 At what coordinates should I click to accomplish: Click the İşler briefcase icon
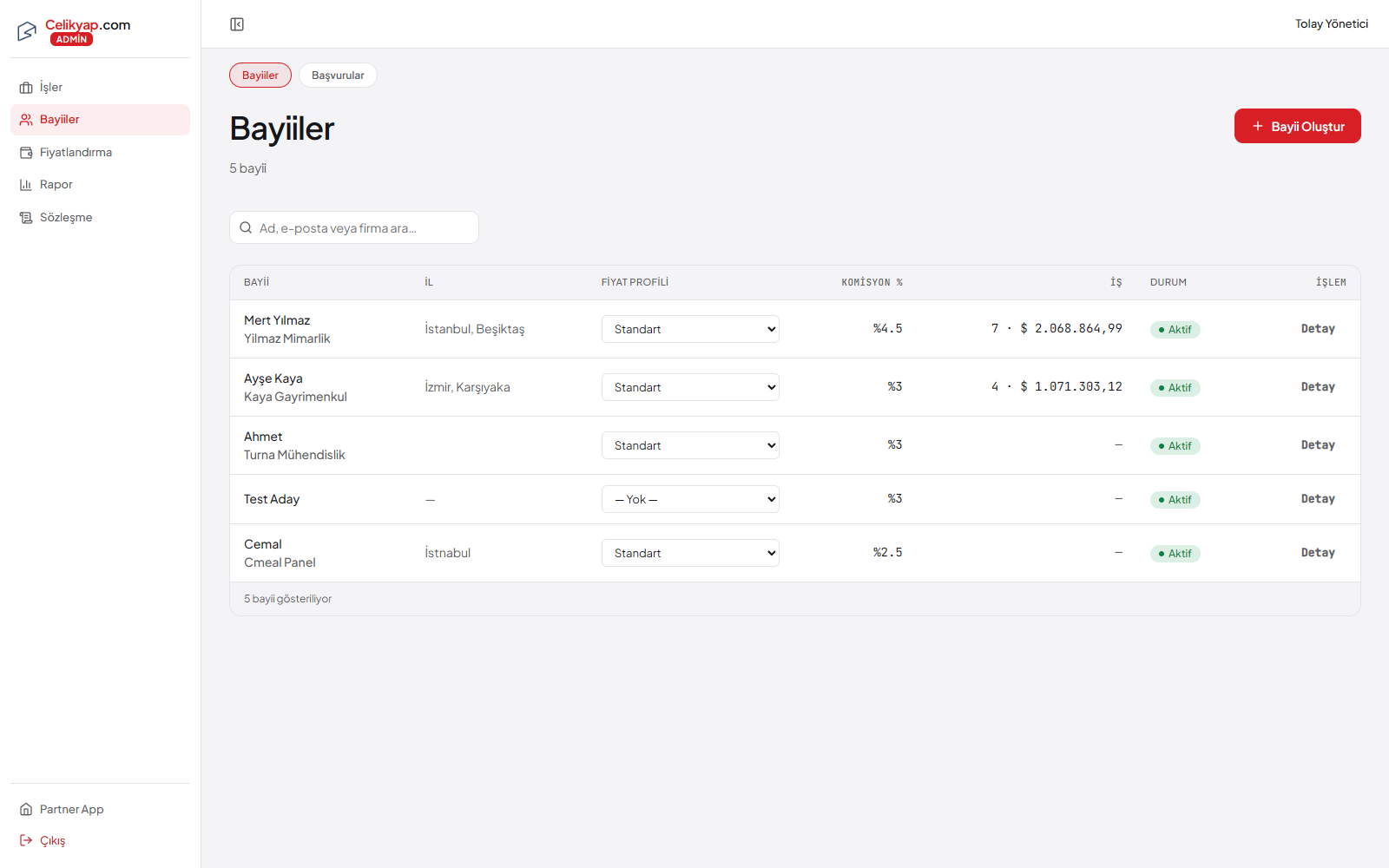(26, 88)
